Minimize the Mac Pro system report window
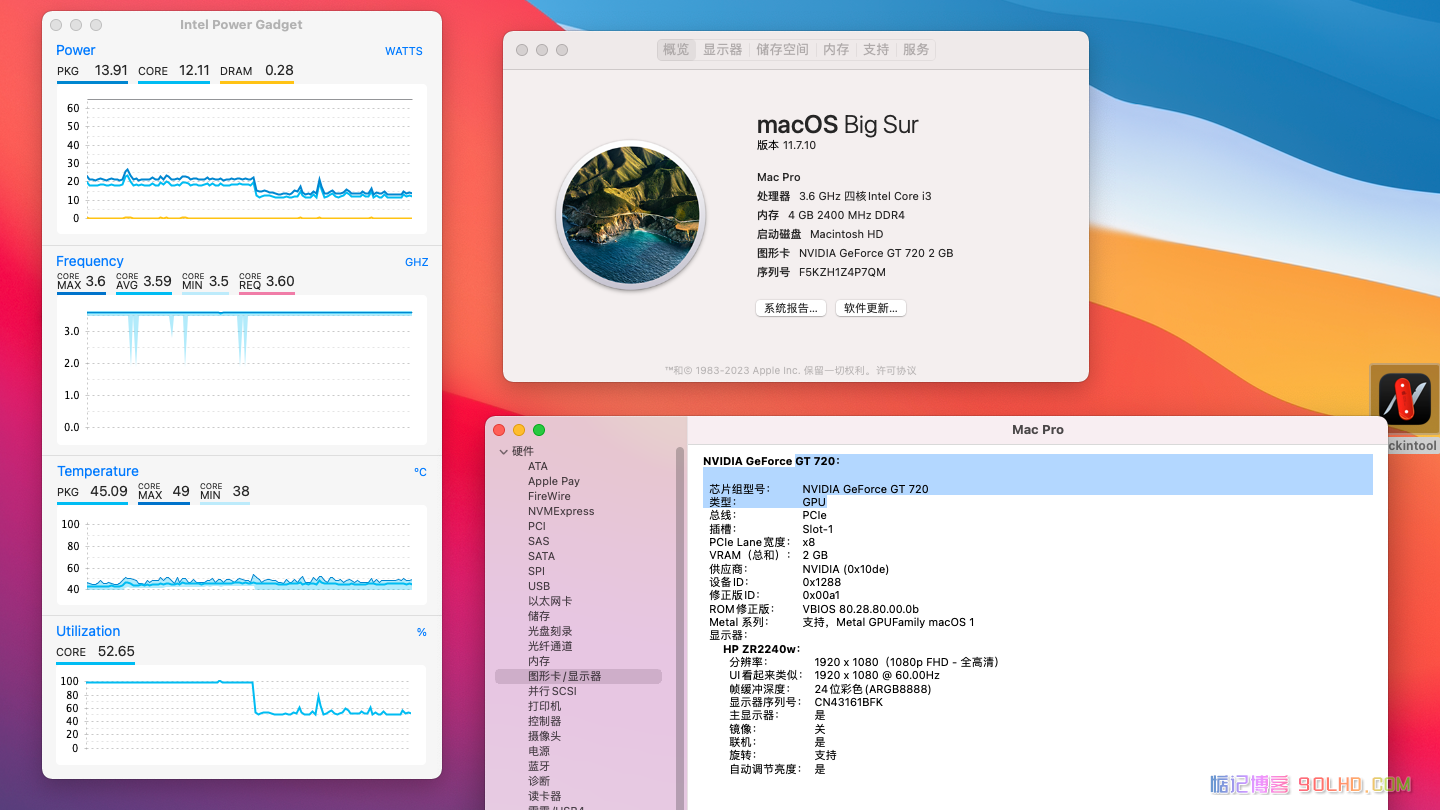The height and width of the screenshot is (810, 1440). [519, 430]
